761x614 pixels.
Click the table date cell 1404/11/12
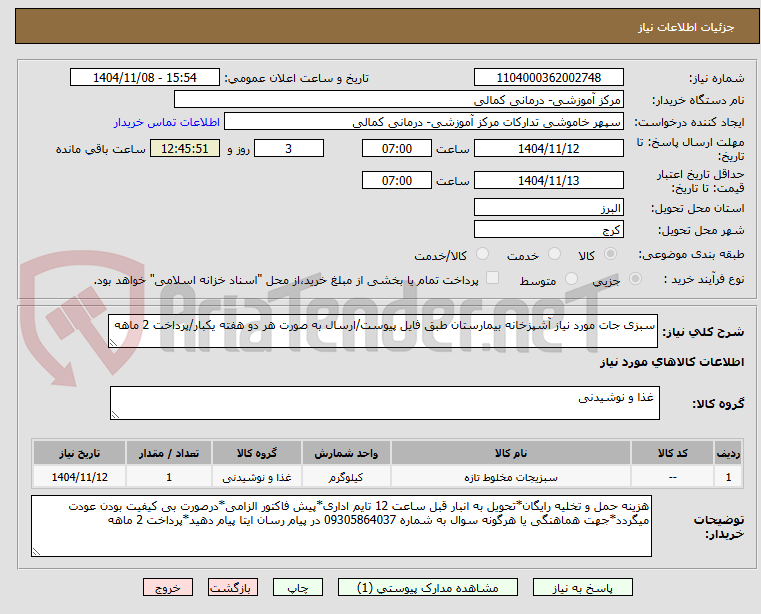[80, 478]
